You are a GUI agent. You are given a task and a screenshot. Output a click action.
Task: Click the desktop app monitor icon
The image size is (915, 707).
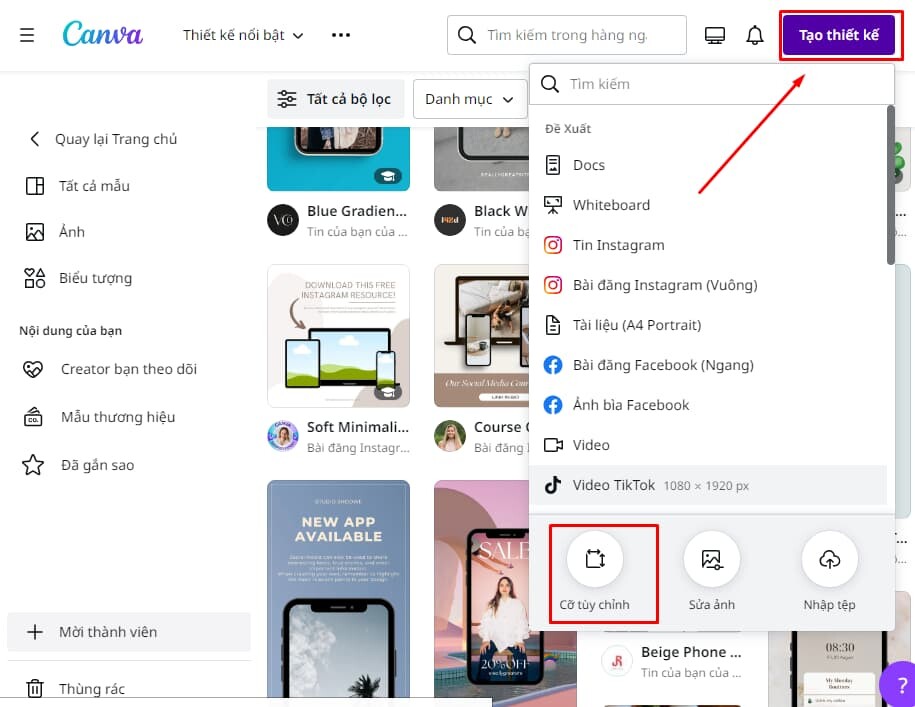click(714, 36)
